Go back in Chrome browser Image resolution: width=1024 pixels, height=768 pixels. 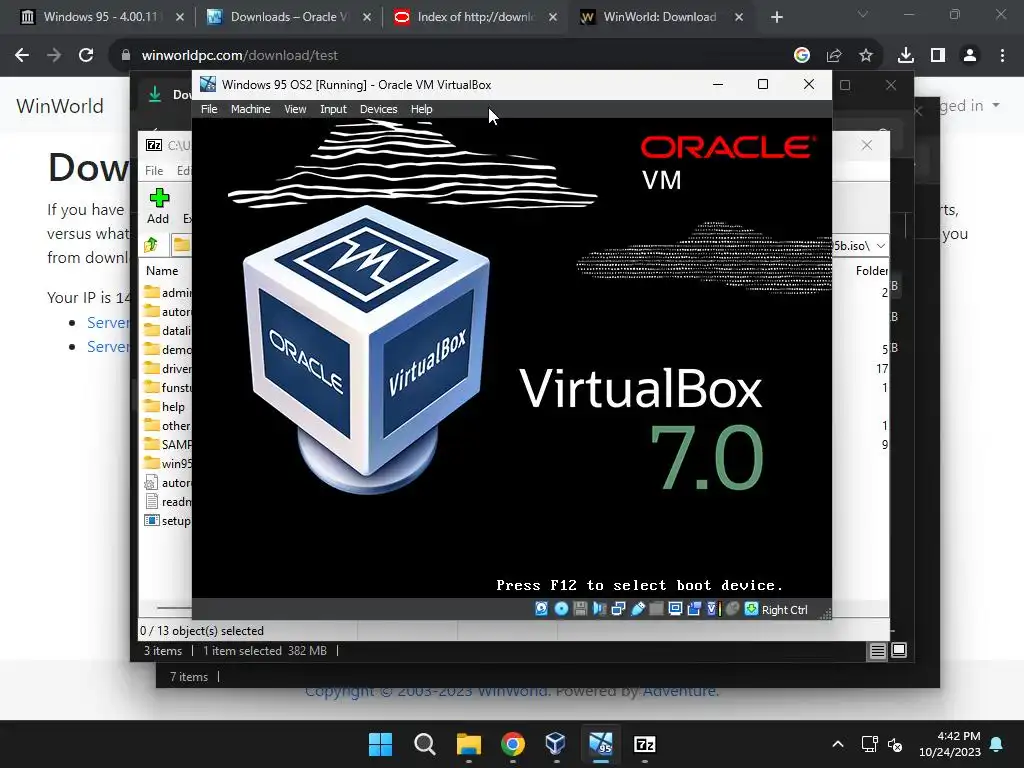(x=22, y=56)
